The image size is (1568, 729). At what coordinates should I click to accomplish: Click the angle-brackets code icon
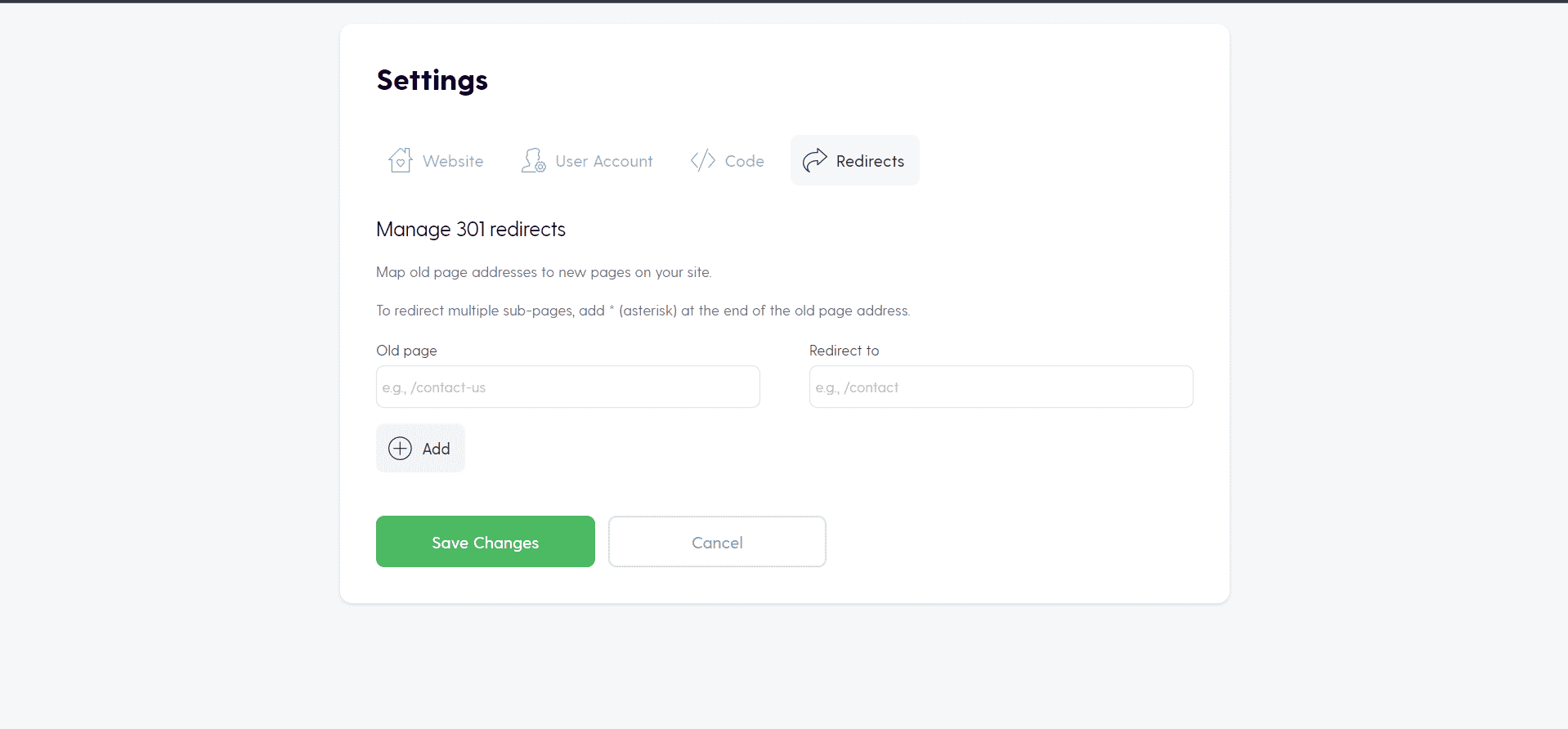703,160
